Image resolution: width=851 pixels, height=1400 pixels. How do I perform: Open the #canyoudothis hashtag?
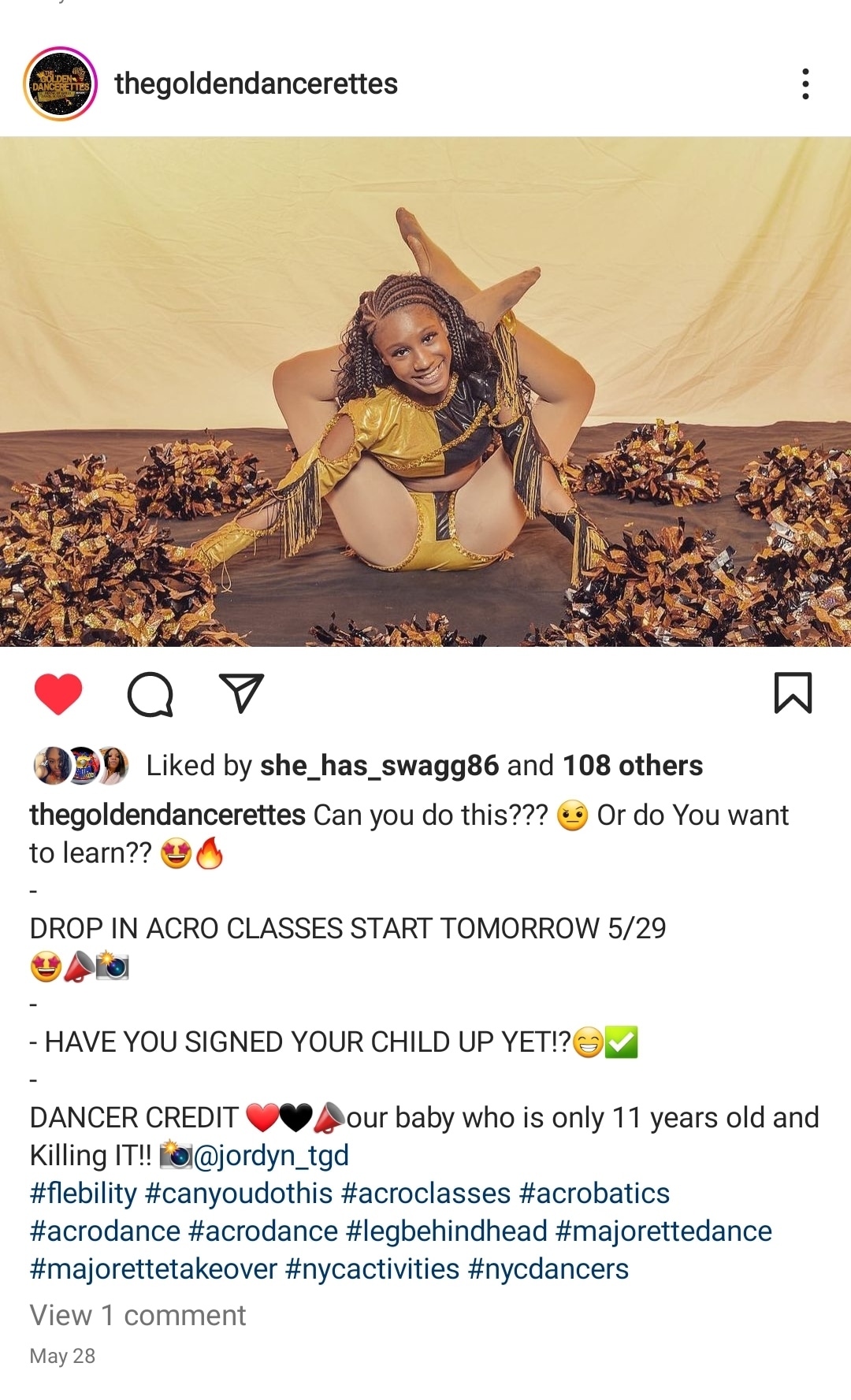point(239,1194)
